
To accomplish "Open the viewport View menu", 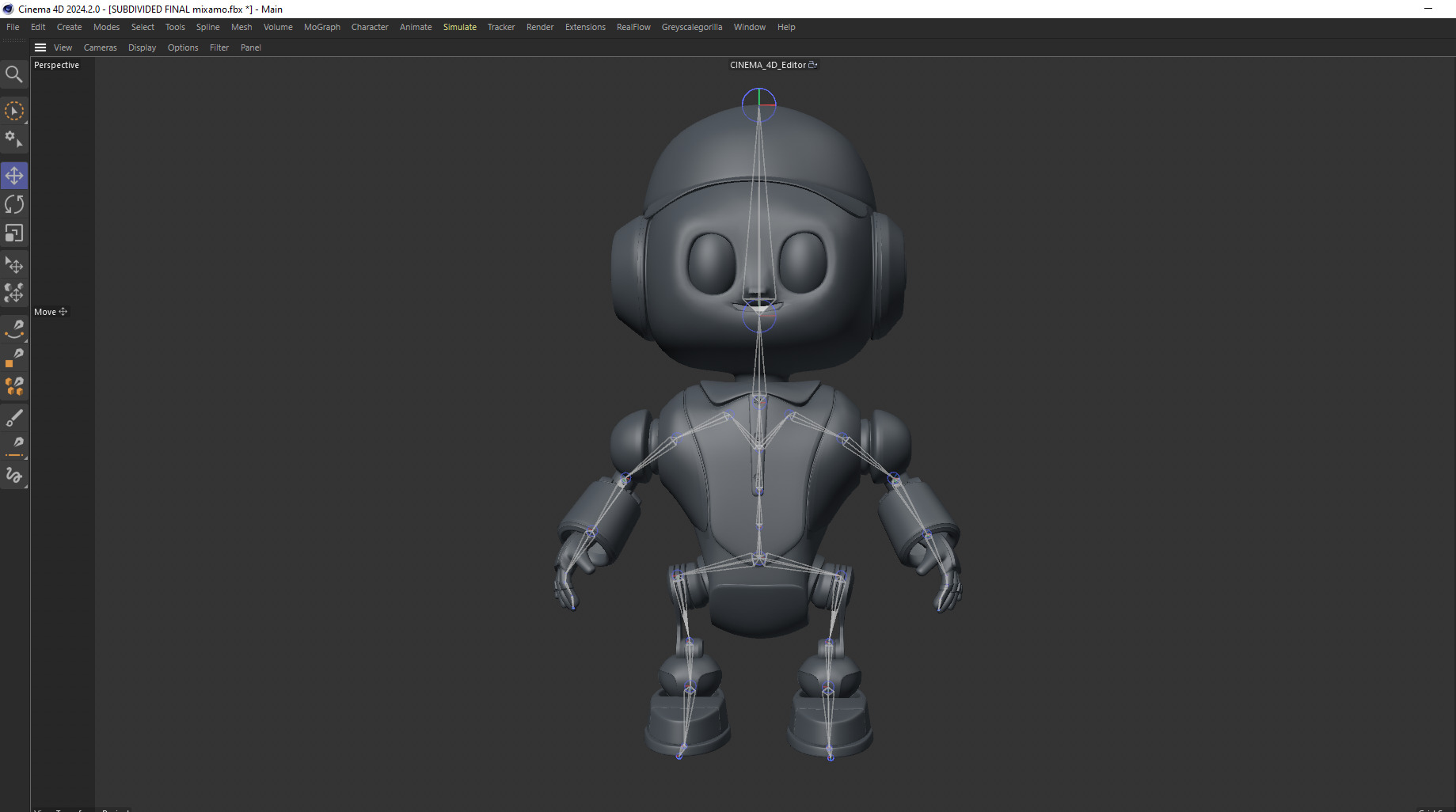I will [x=63, y=47].
